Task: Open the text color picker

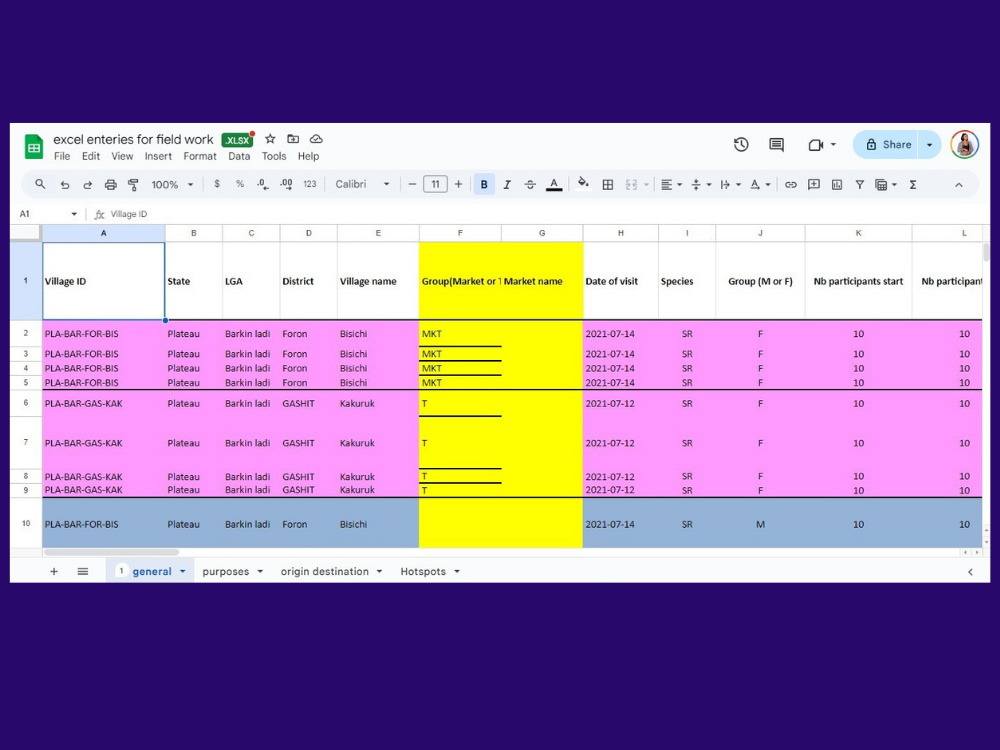Action: tap(554, 185)
